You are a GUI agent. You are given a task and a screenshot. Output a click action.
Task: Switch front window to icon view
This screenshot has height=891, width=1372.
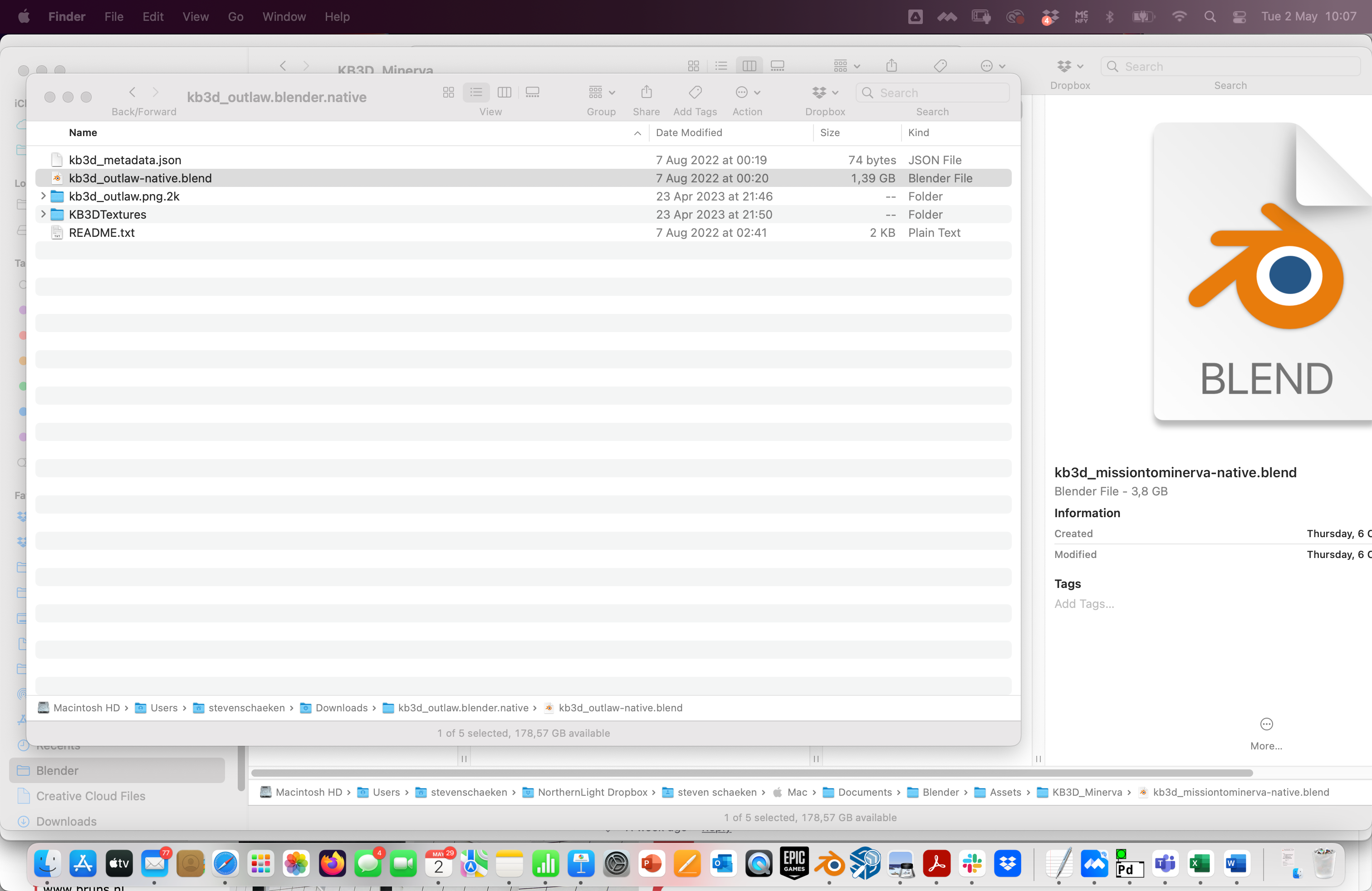tap(449, 92)
